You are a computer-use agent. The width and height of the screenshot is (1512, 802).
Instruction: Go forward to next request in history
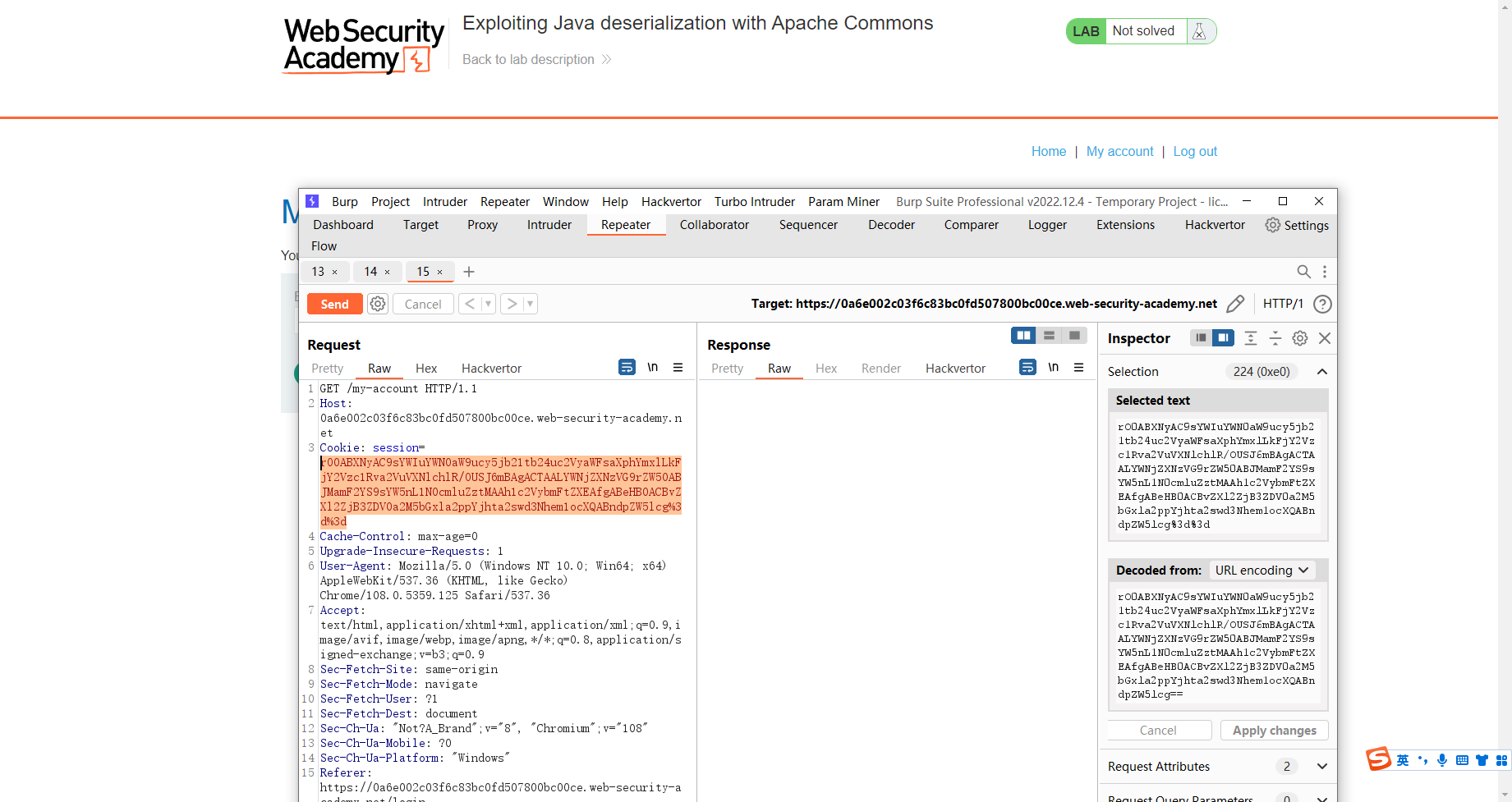(x=512, y=304)
